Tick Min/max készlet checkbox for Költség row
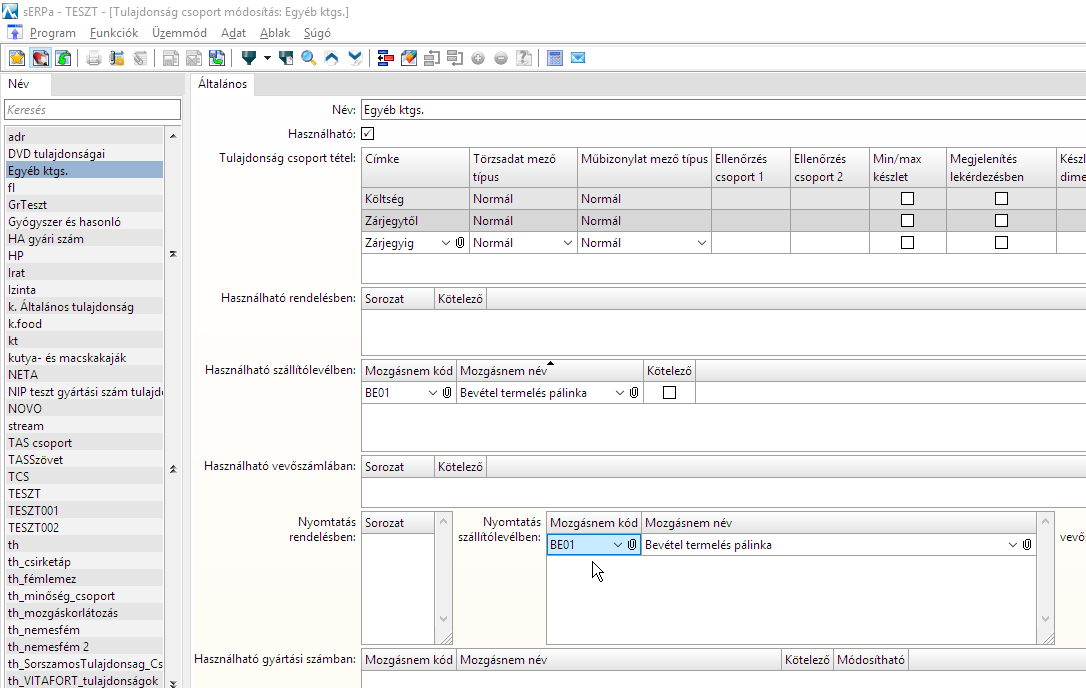 click(x=907, y=199)
